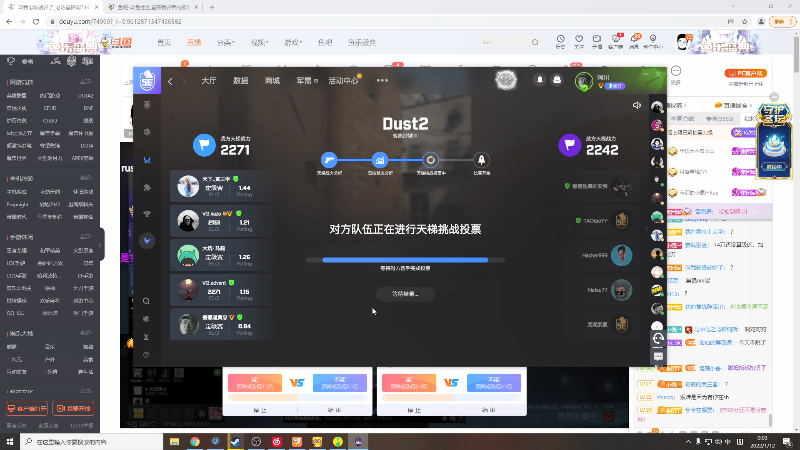Open the puzzle-piece icon in 5E sidebar

(x=147, y=188)
